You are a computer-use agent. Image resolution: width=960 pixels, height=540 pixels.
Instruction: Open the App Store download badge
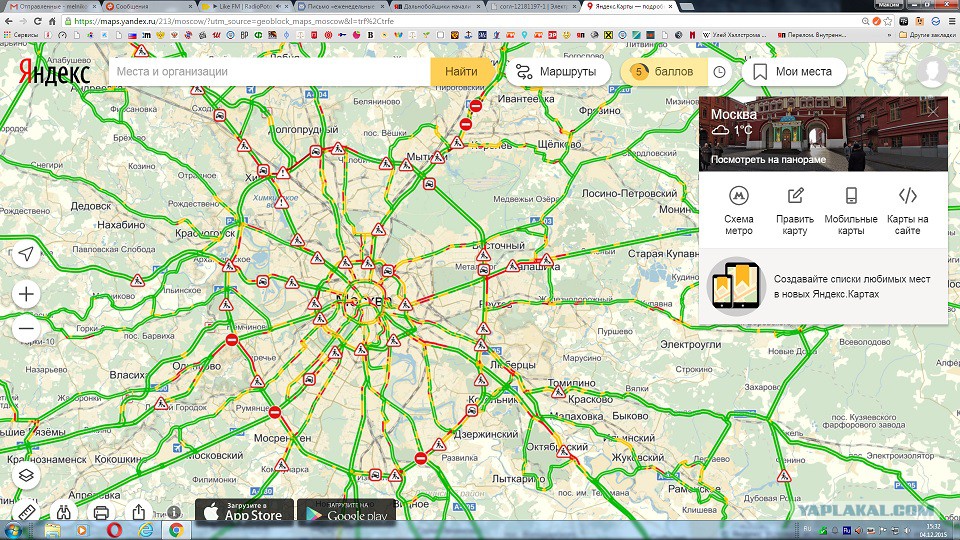pyautogui.click(x=244, y=511)
